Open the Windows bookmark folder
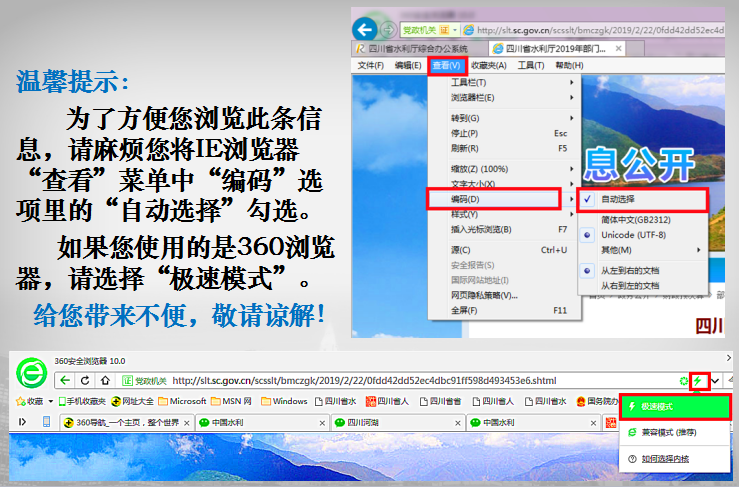This screenshot has height=487, width=739. 284,401
